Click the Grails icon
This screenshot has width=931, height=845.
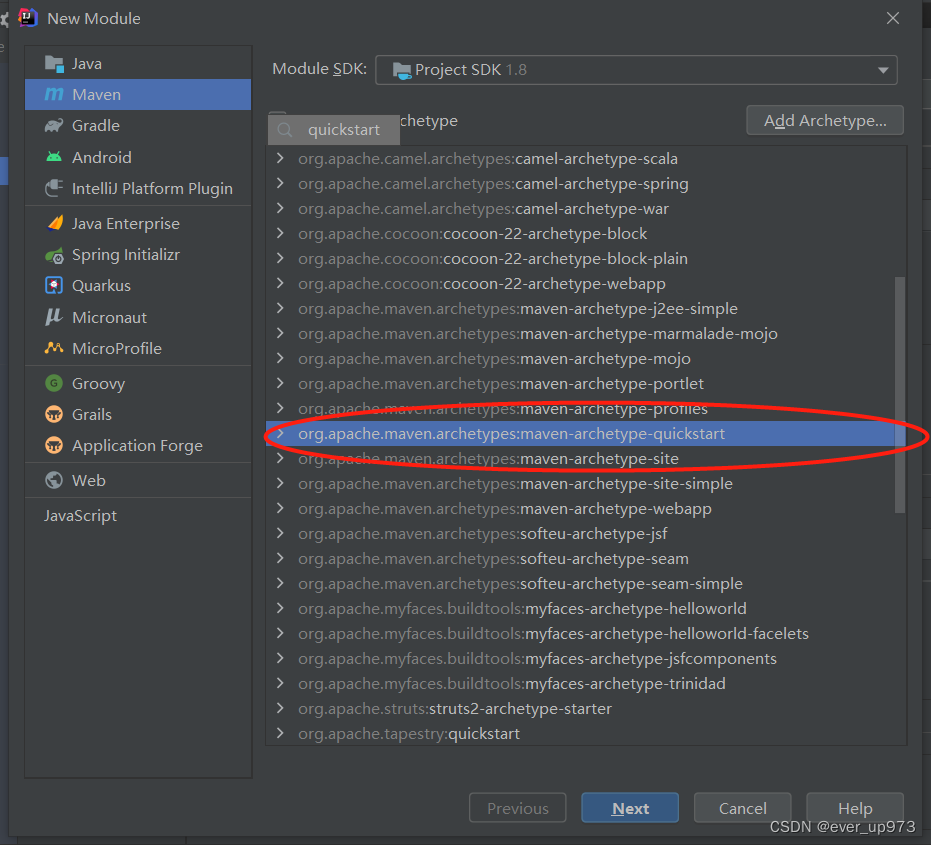coord(54,414)
